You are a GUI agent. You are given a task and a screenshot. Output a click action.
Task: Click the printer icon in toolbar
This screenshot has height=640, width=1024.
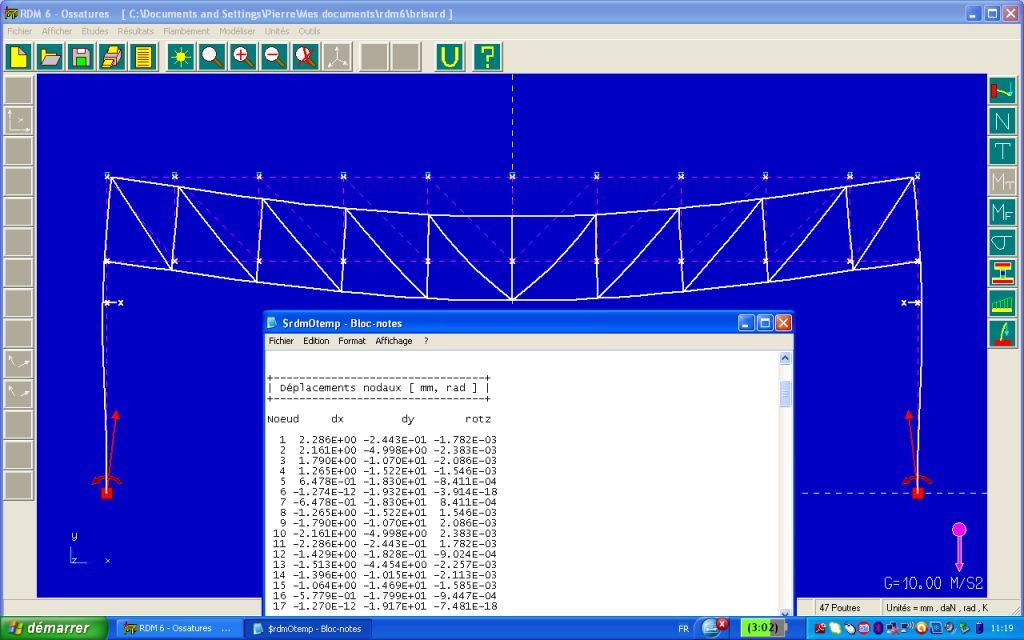[x=112, y=57]
